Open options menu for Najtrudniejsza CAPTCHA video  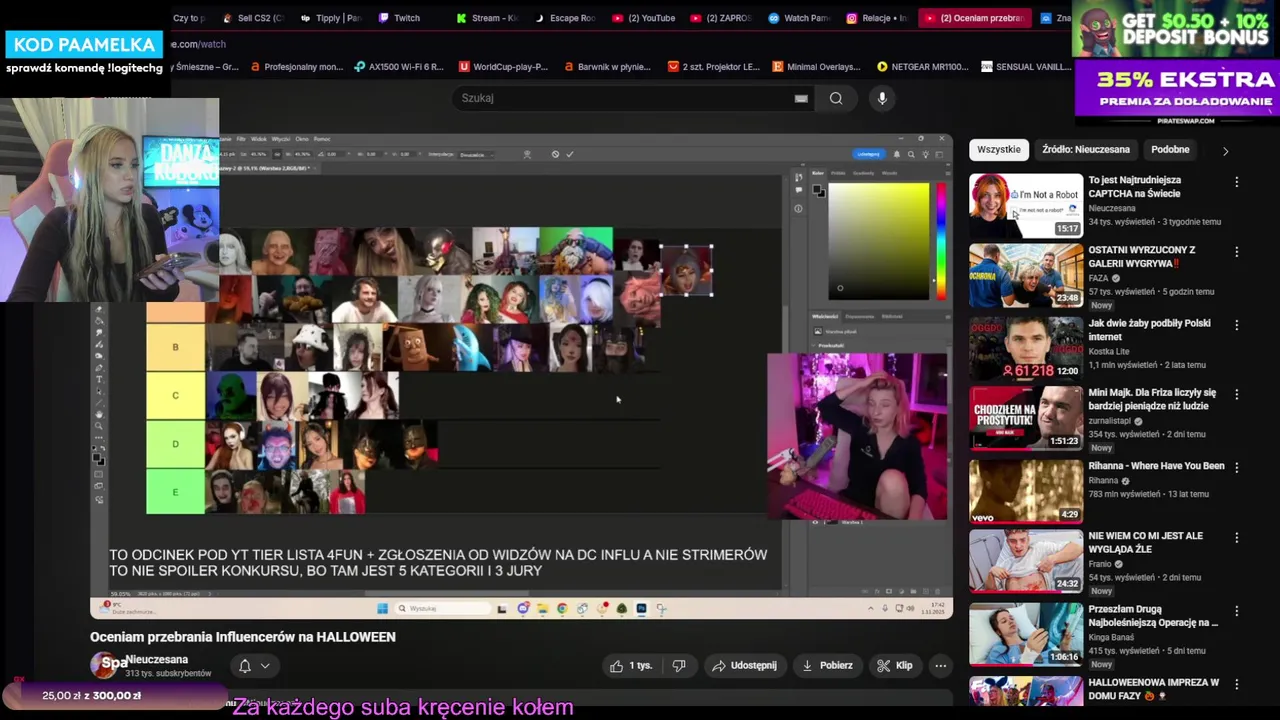[x=1237, y=182]
